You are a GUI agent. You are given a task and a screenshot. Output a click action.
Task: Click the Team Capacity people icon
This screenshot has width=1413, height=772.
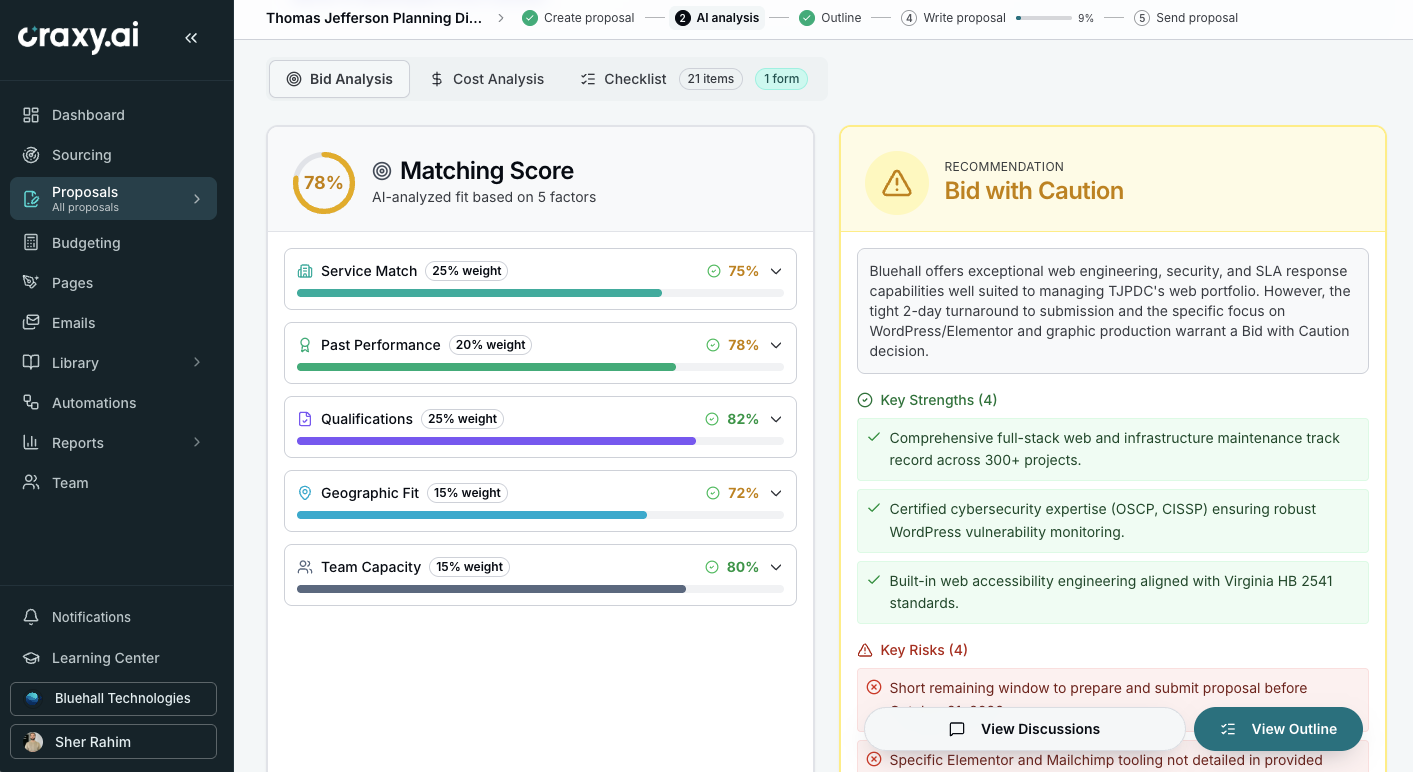coord(305,567)
